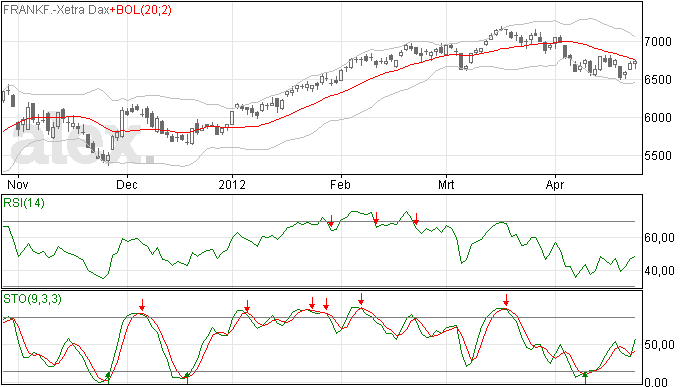The image size is (690, 387).
Task: Click the 50,00 stochastic scale label
Action: (659, 345)
